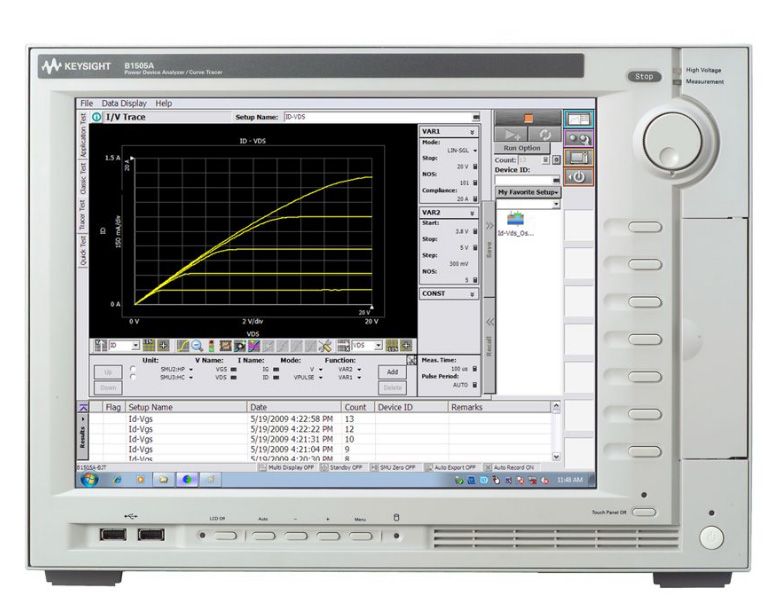Click the I/V Trace info icon
Screen dimensions: 771x613
click(x=97, y=117)
